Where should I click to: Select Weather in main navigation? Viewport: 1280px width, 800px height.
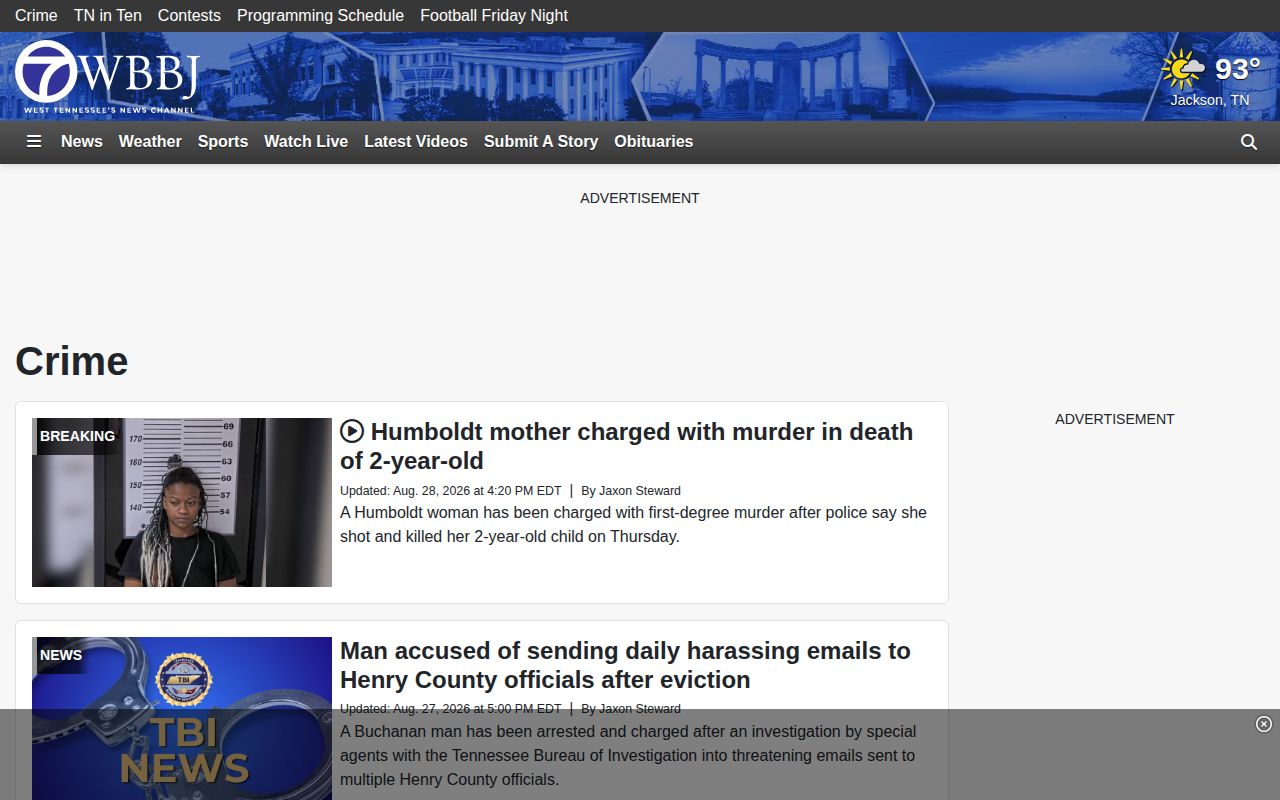pyautogui.click(x=150, y=142)
